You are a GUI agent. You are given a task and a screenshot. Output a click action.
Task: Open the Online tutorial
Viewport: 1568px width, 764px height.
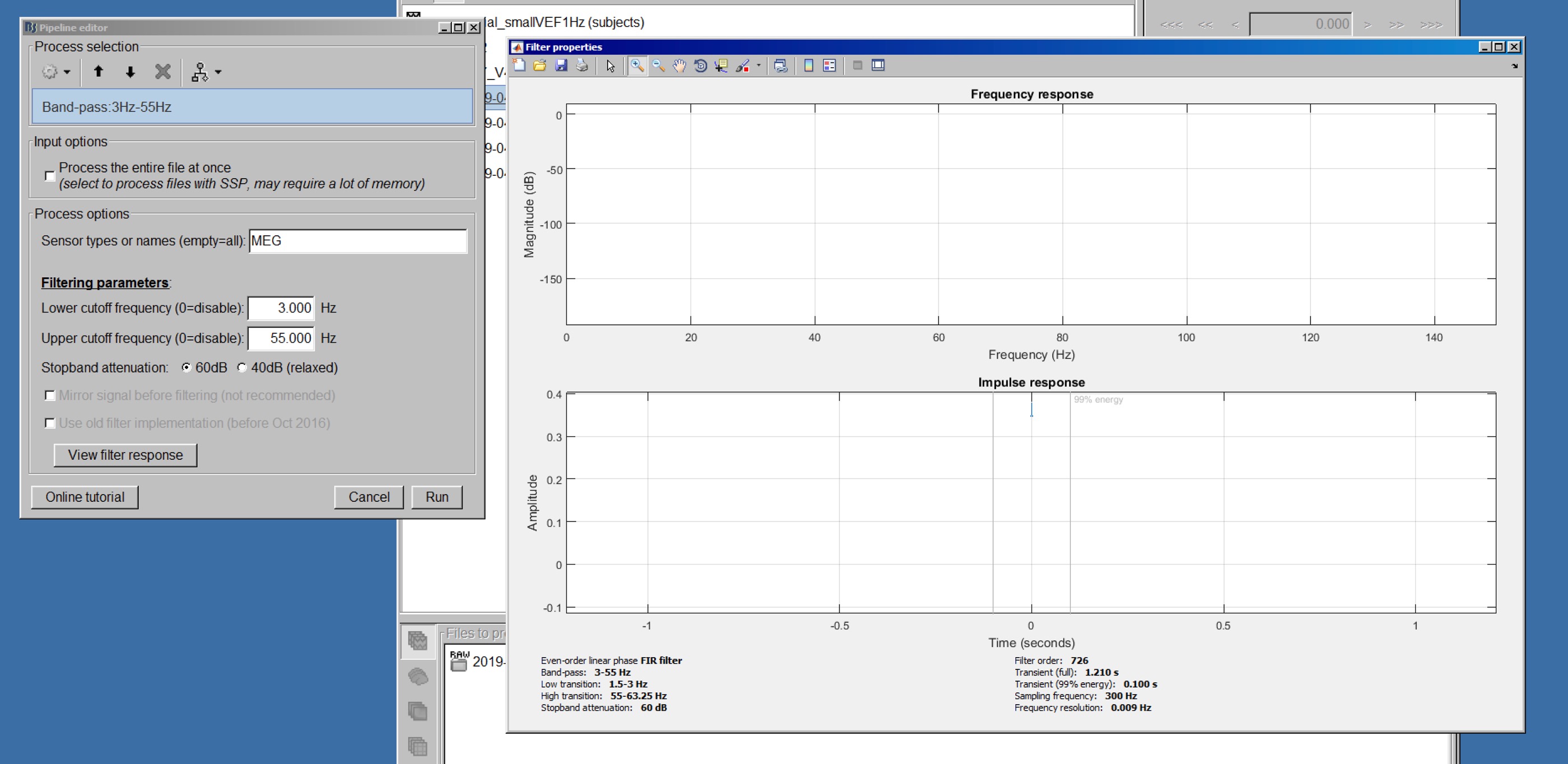pyautogui.click(x=85, y=497)
